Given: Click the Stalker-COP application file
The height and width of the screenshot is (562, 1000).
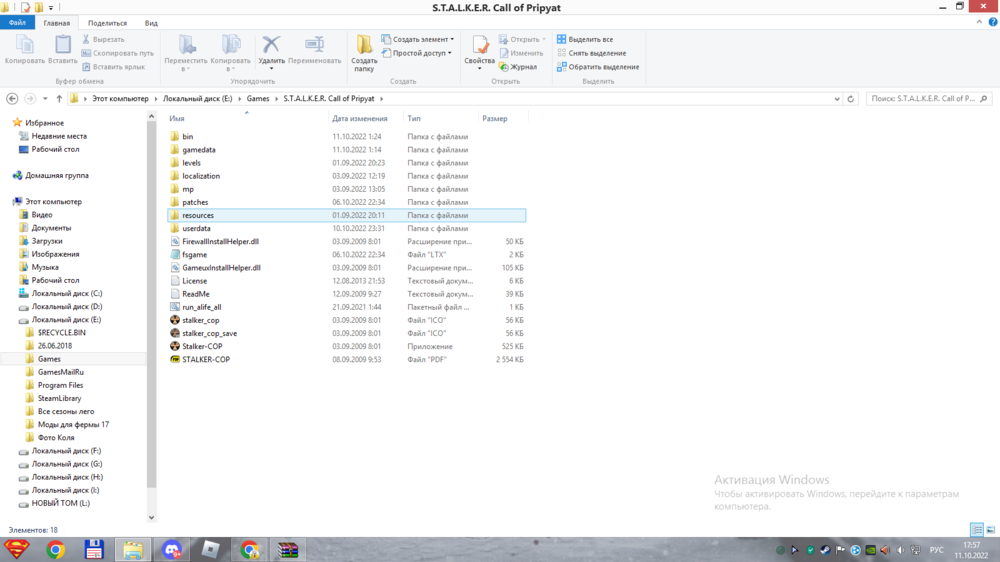Looking at the screenshot, I should pyautogui.click(x=202, y=346).
